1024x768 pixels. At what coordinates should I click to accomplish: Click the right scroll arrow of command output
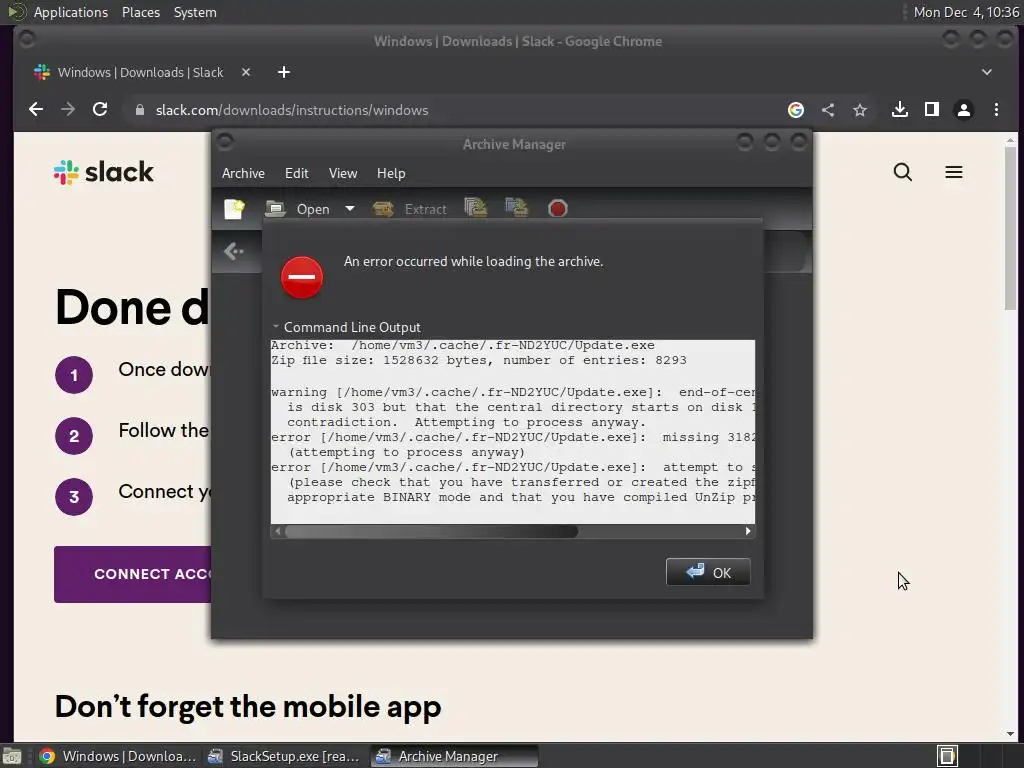coord(748,531)
